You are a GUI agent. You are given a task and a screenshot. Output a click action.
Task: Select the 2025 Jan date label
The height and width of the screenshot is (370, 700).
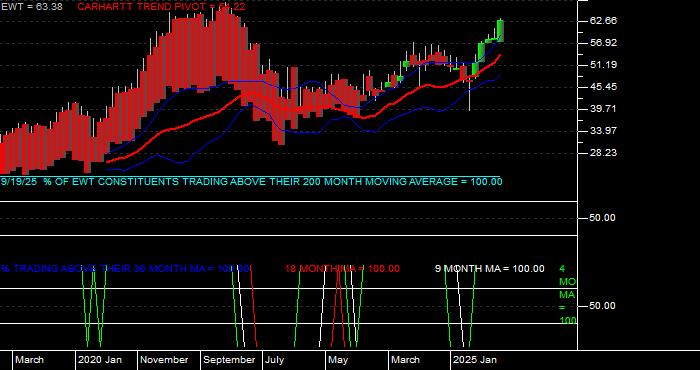pyautogui.click(x=475, y=360)
